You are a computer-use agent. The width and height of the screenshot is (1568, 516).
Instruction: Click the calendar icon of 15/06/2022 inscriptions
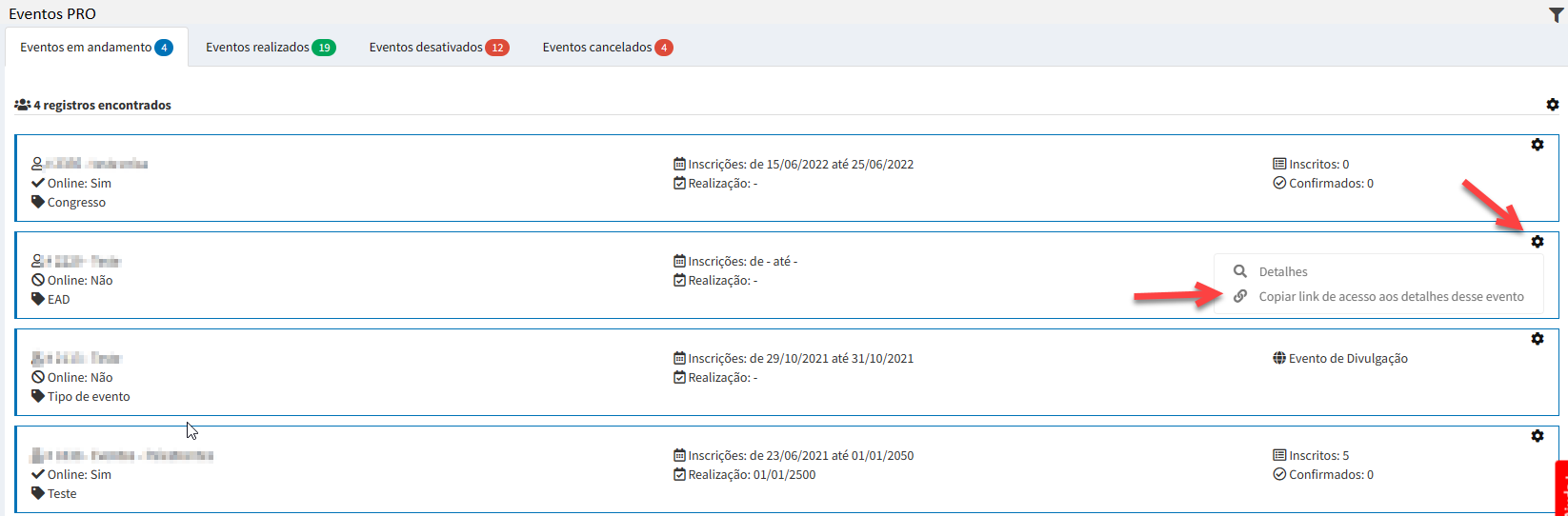(x=679, y=164)
